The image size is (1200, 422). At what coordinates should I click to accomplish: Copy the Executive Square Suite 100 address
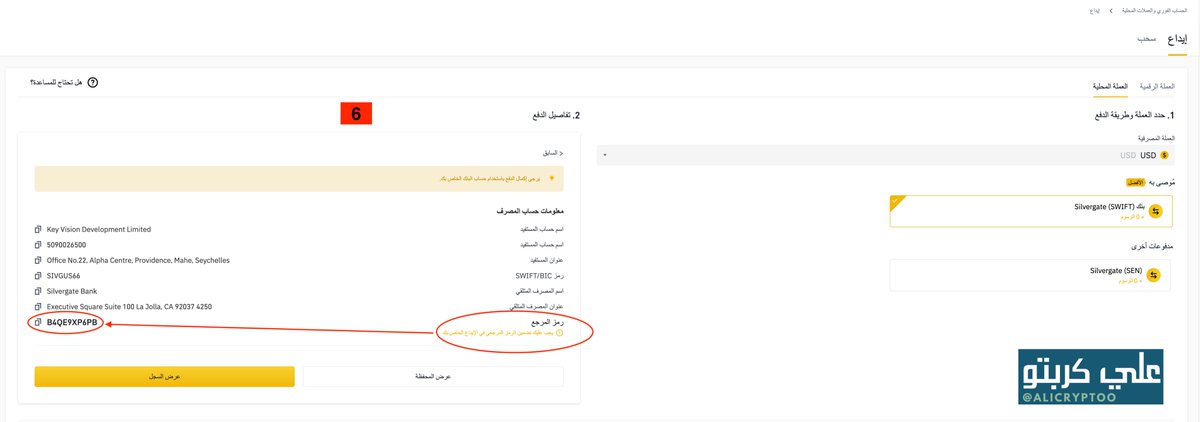[37, 306]
